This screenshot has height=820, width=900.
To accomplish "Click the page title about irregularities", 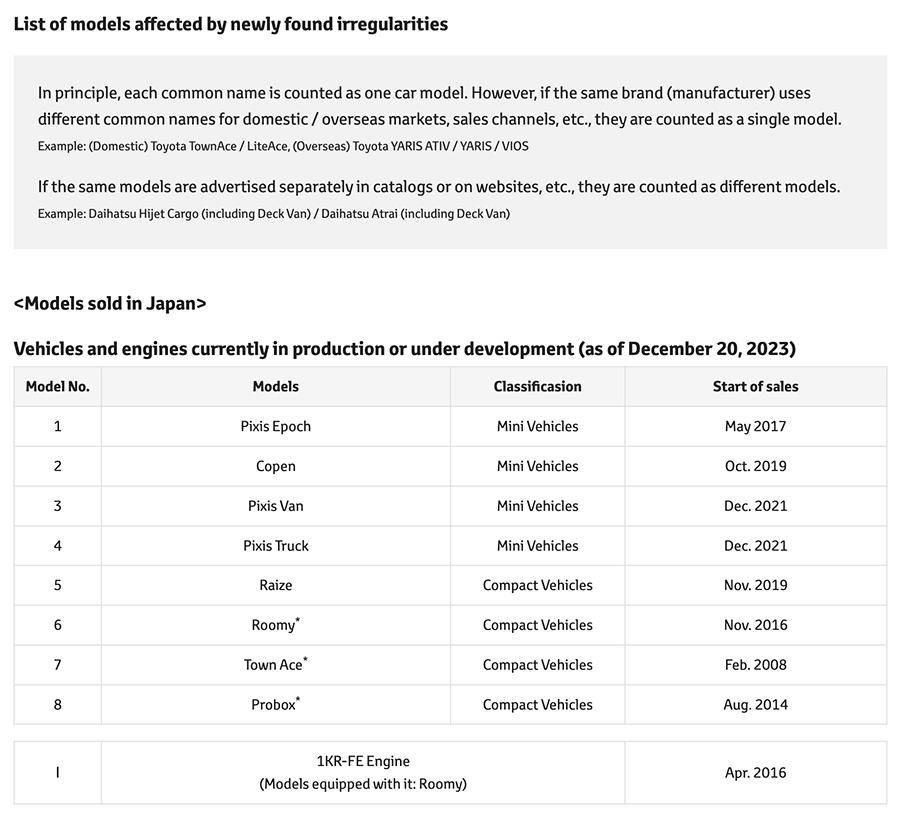I will [230, 24].
